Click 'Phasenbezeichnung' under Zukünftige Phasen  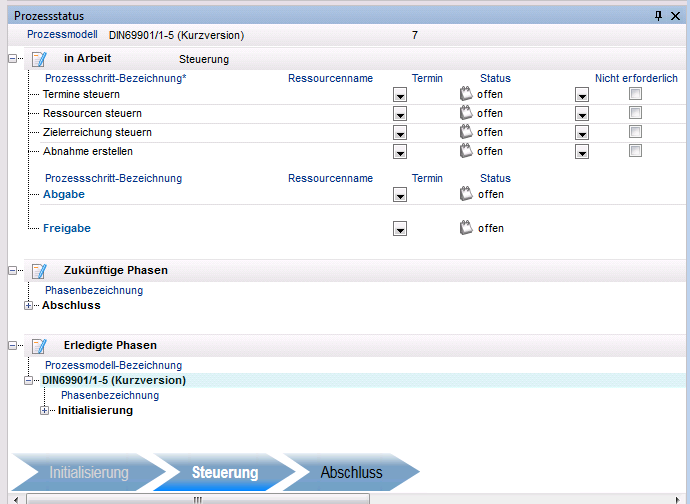pyautogui.click(x=94, y=291)
